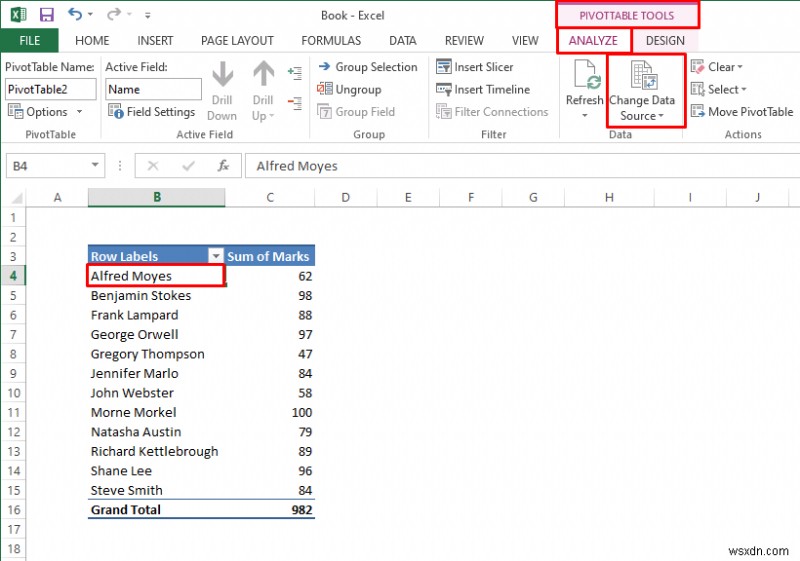This screenshot has width=800, height=561.
Task: Click the Ungroup command
Action: (x=349, y=89)
